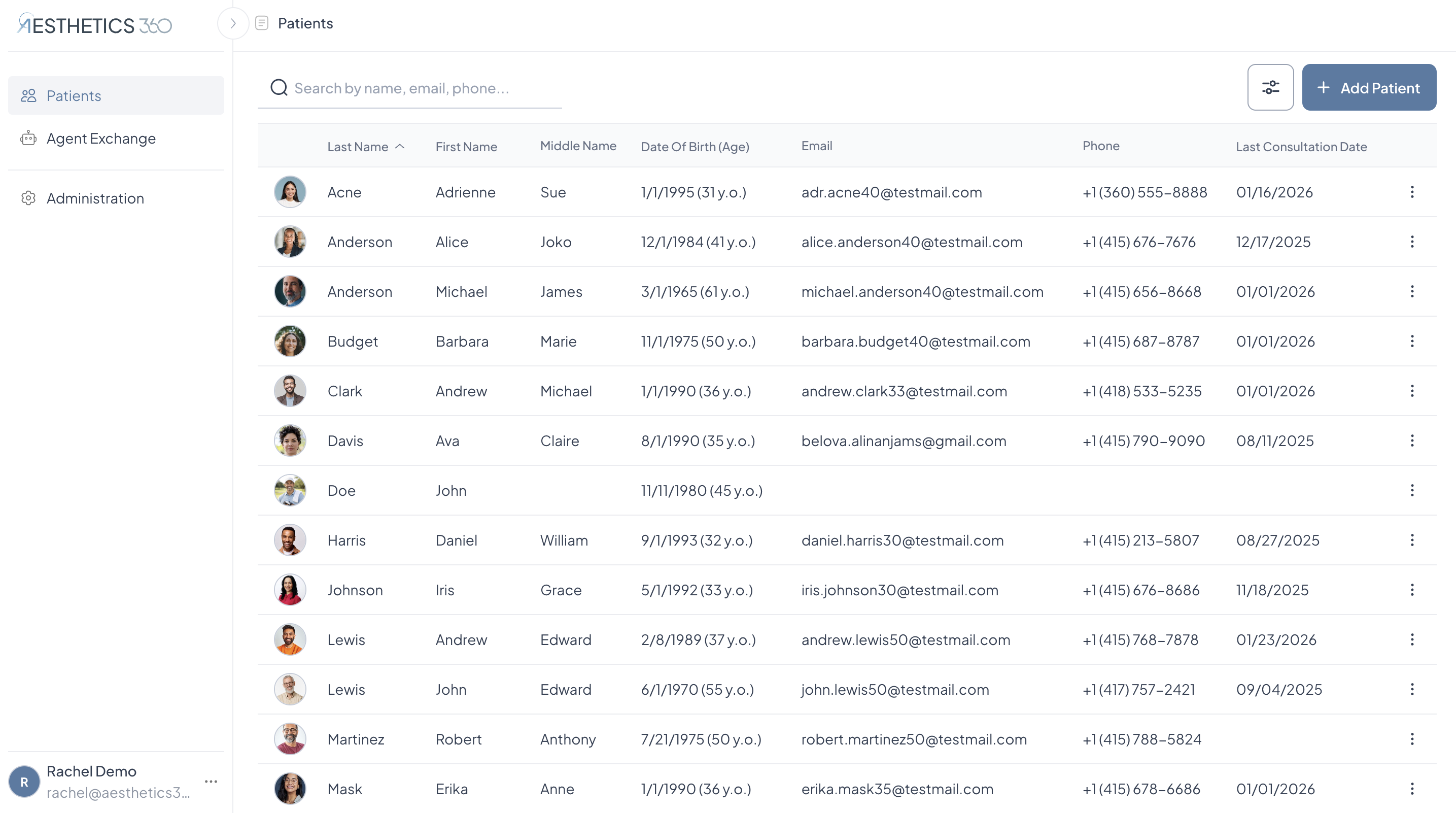The height and width of the screenshot is (813, 1456).
Task: Go to the Administration section
Action: tap(95, 198)
